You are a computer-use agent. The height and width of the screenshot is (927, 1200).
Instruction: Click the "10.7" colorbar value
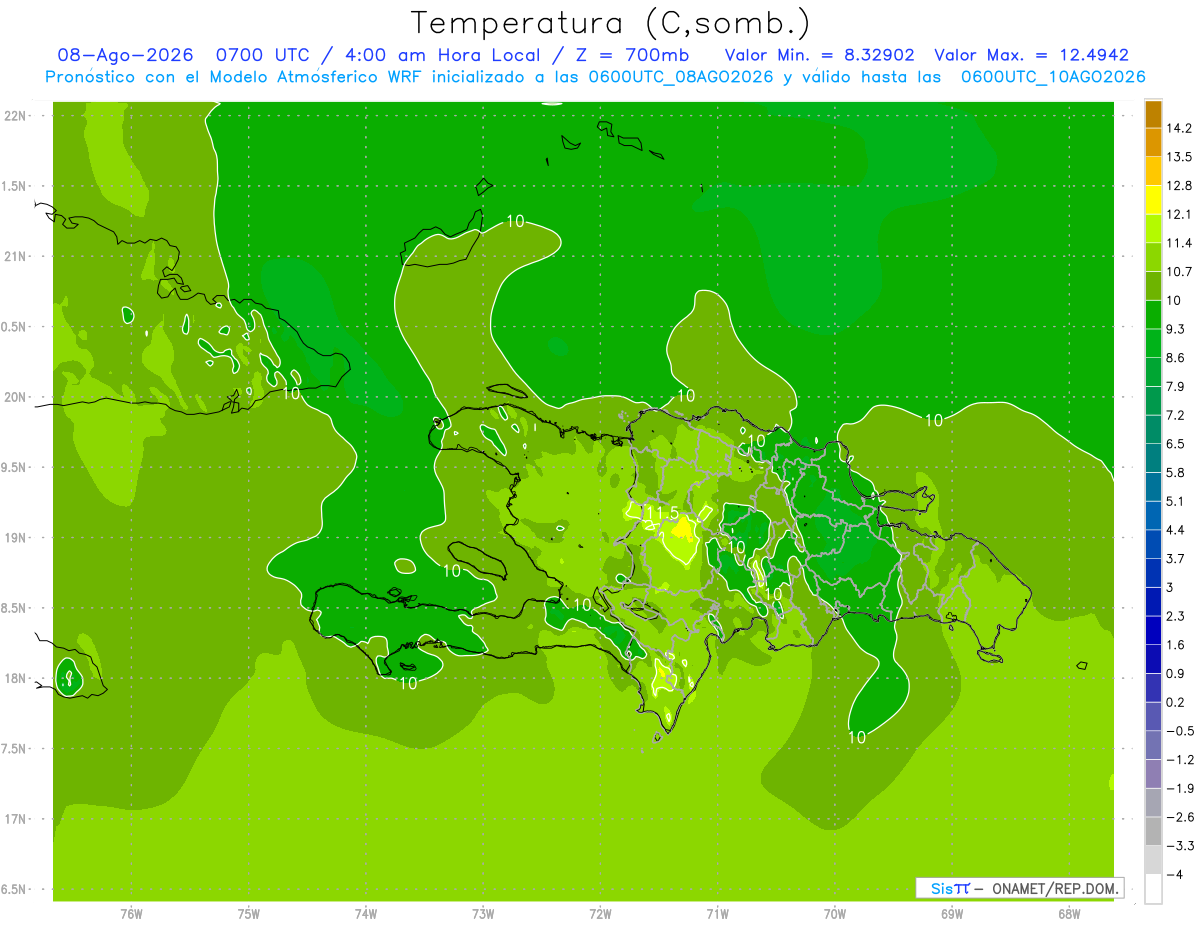tap(1181, 271)
